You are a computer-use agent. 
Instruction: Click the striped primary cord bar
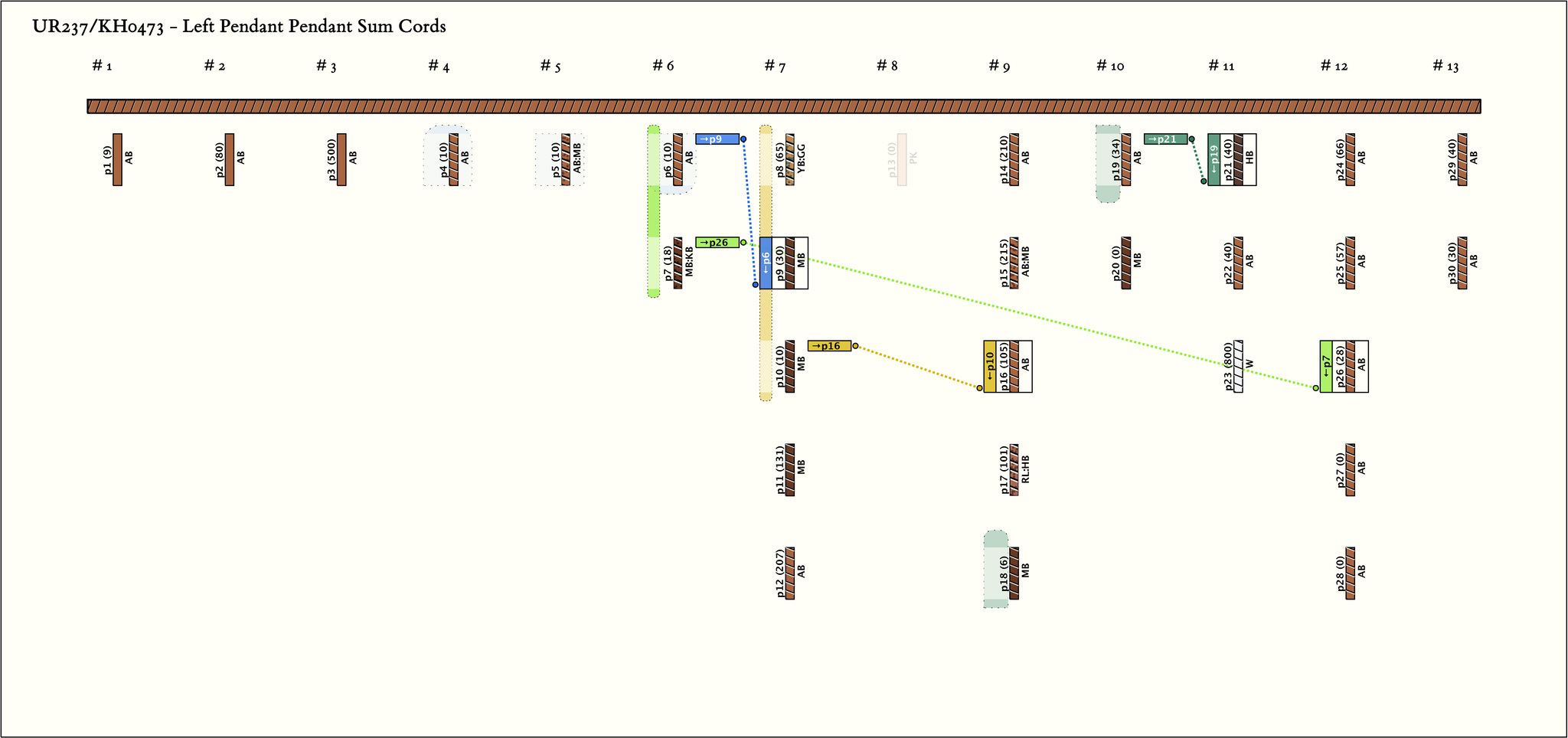pos(784,106)
